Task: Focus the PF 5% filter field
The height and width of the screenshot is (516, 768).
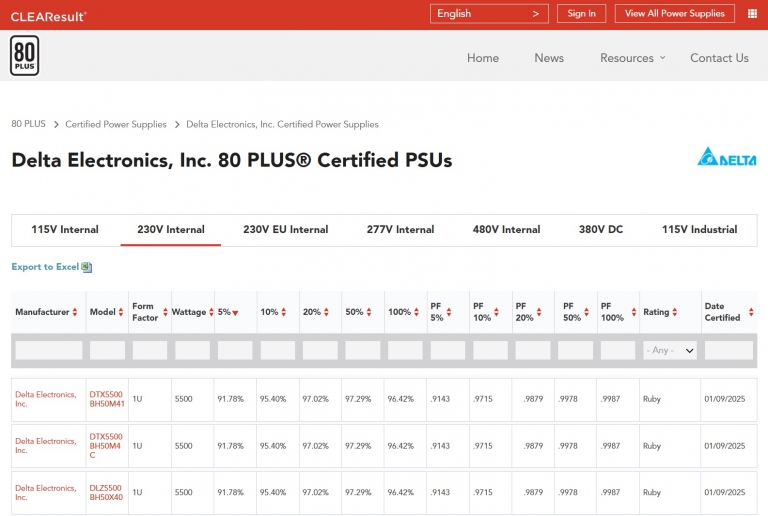Action: 448,351
